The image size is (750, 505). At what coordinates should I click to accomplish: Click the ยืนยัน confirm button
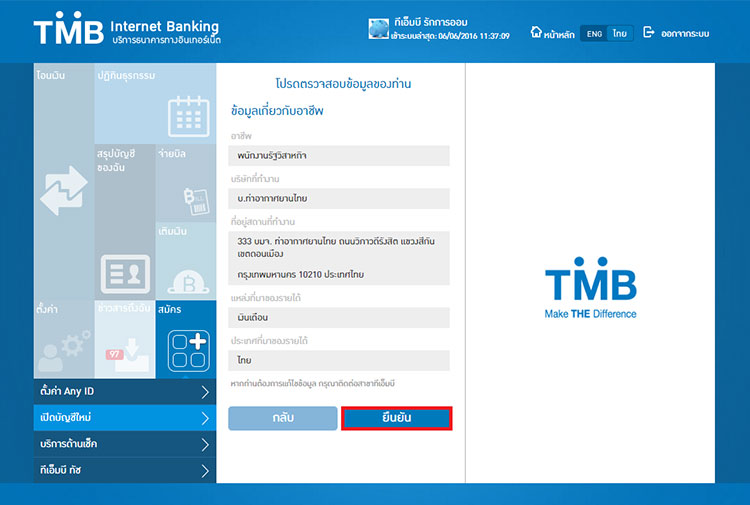[397, 418]
